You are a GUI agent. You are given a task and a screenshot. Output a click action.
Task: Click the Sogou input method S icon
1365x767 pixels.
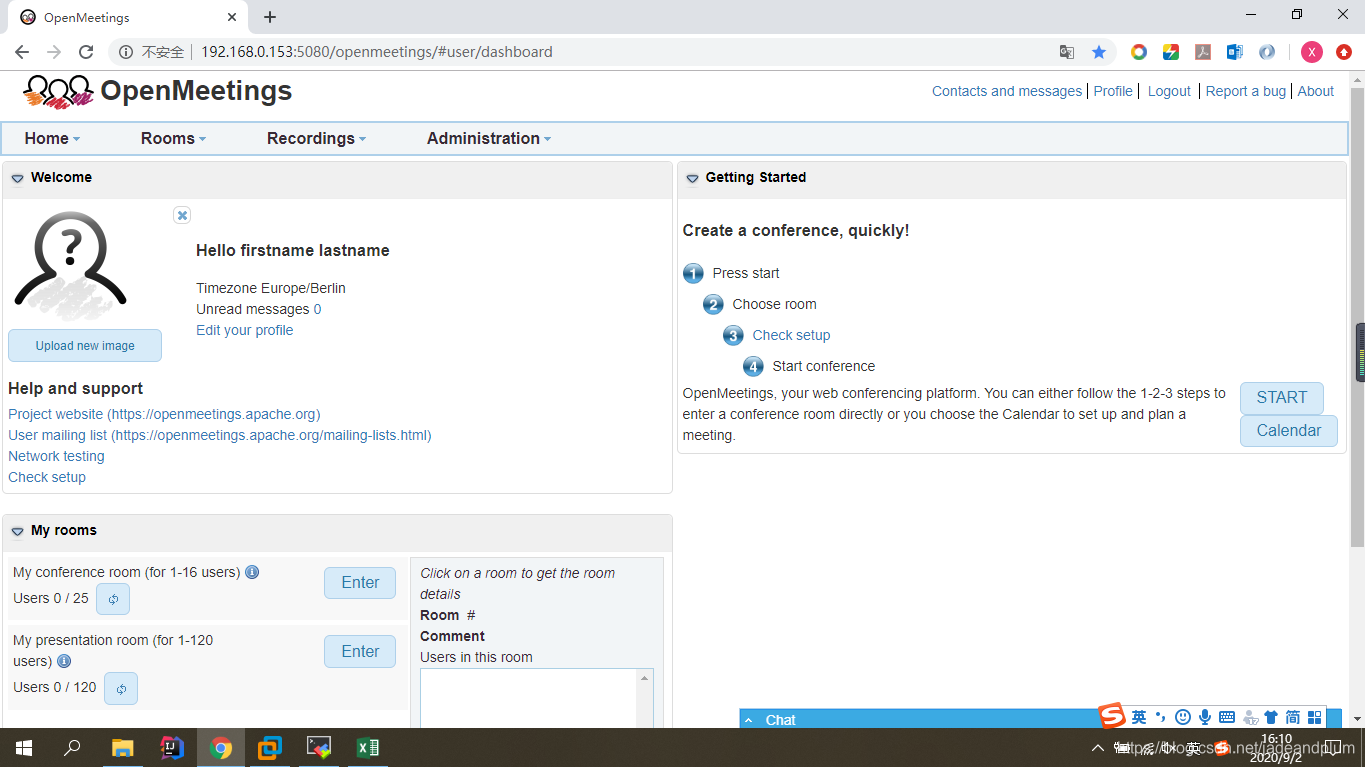1112,716
